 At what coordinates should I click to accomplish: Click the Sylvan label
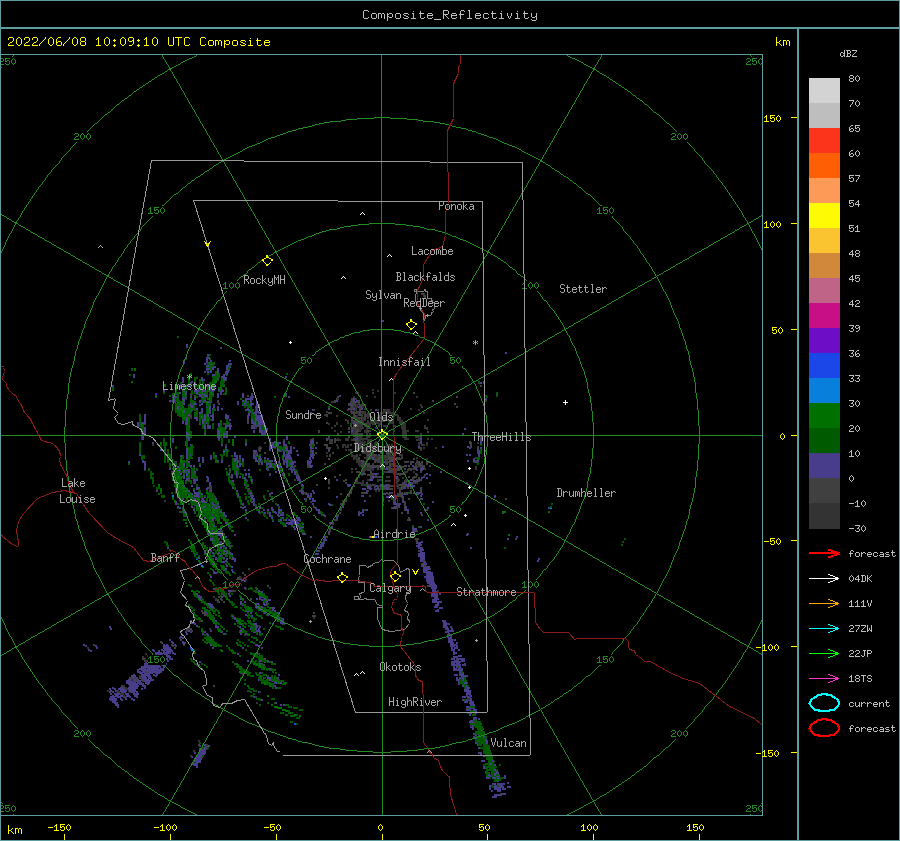[x=383, y=295]
